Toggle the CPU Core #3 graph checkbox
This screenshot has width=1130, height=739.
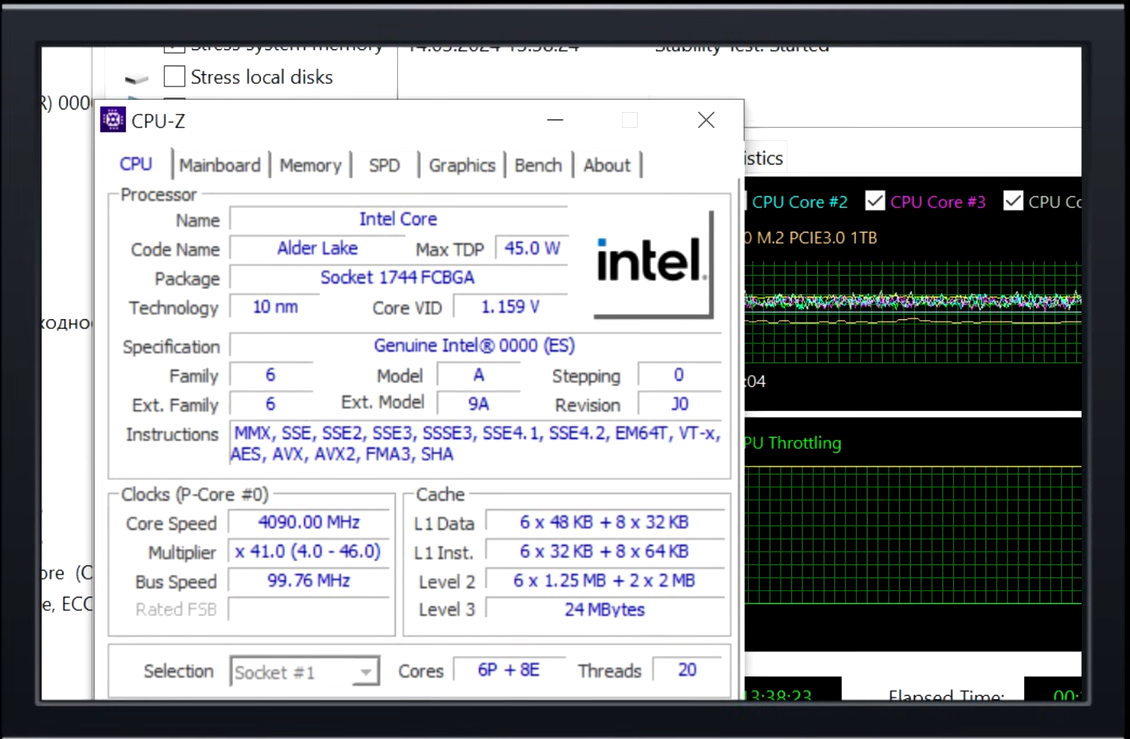pyautogui.click(x=875, y=201)
